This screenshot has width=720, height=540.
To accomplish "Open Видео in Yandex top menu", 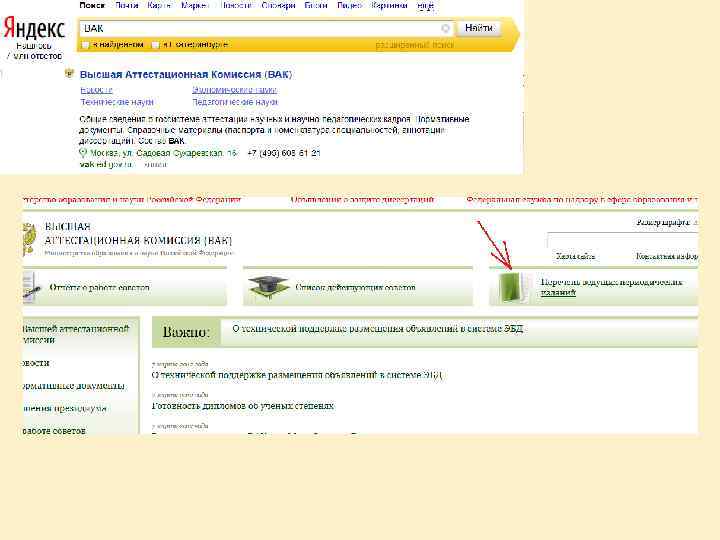I will (x=349, y=6).
